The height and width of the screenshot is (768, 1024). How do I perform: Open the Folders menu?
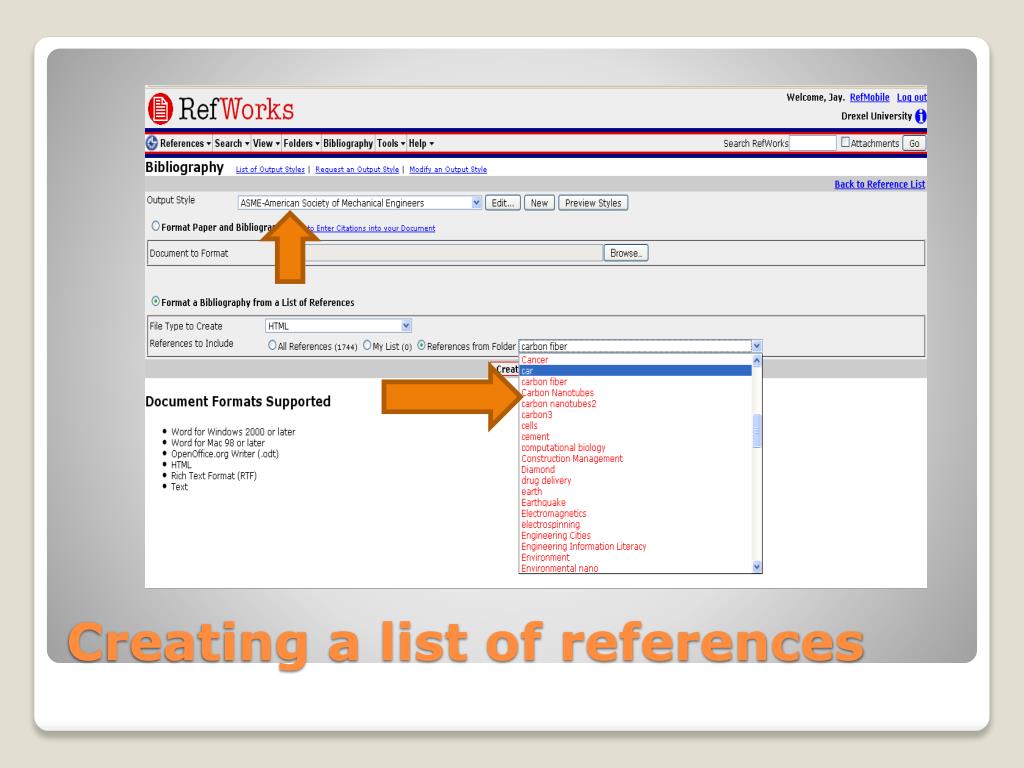[301, 143]
